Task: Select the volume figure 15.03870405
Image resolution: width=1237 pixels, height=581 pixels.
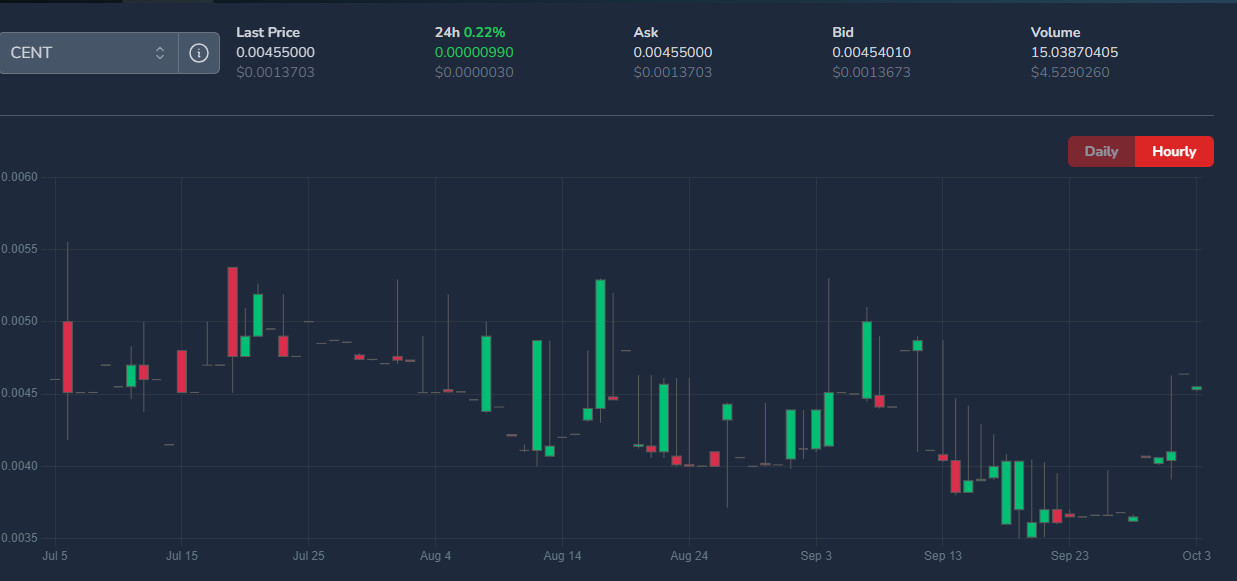Action: pos(1074,52)
